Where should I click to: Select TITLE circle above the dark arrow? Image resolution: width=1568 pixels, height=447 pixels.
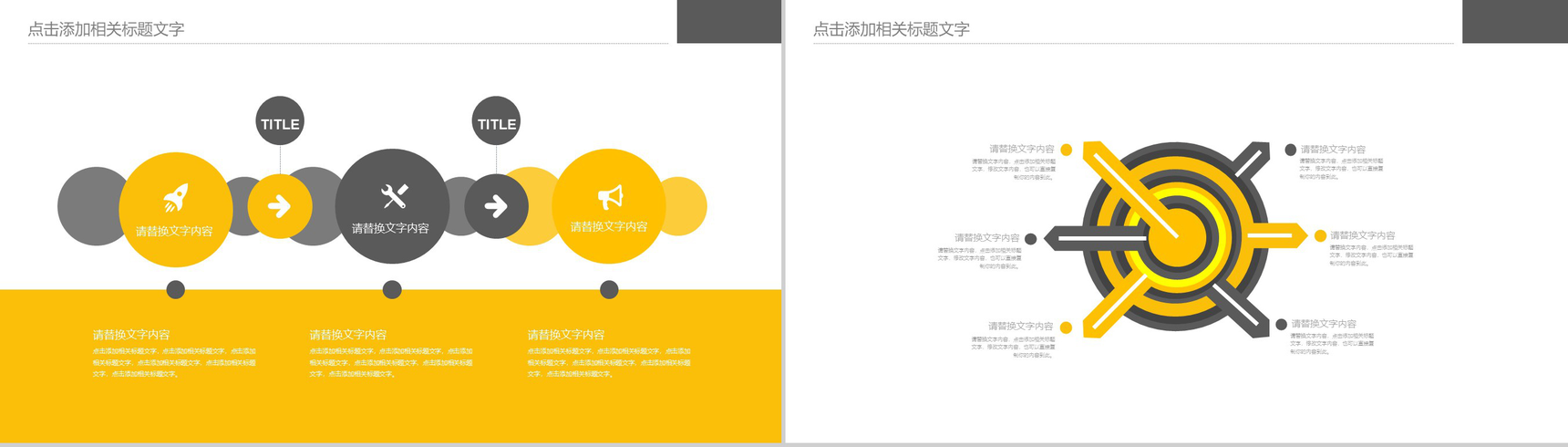click(496, 120)
